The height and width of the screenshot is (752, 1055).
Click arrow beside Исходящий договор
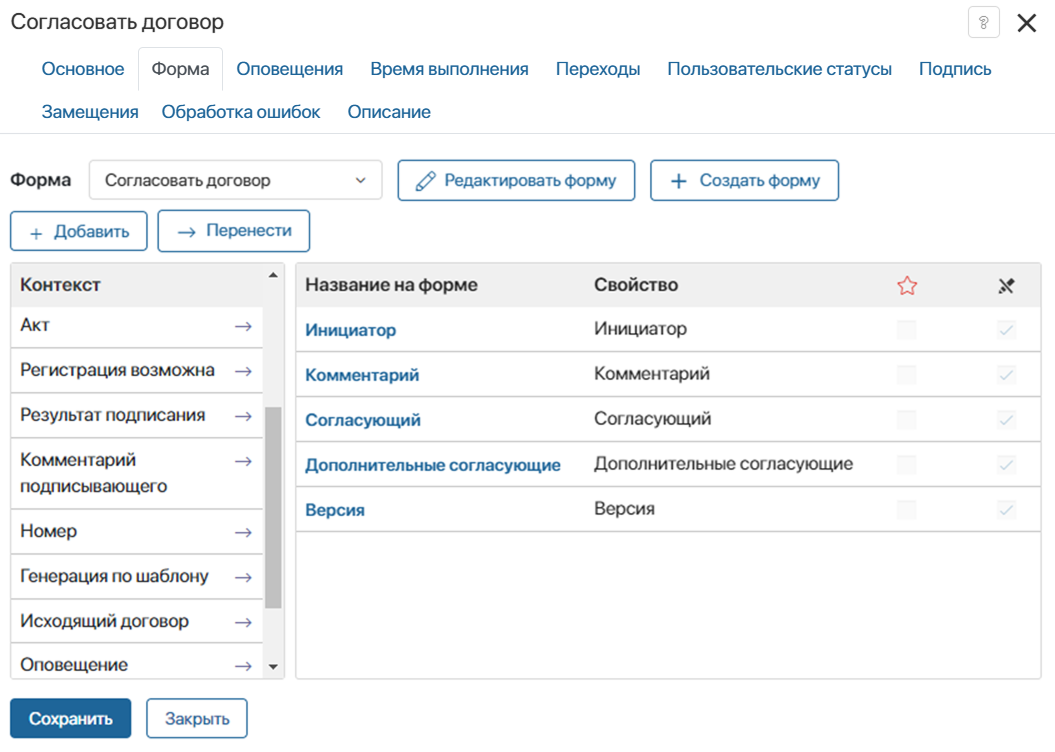click(x=243, y=622)
